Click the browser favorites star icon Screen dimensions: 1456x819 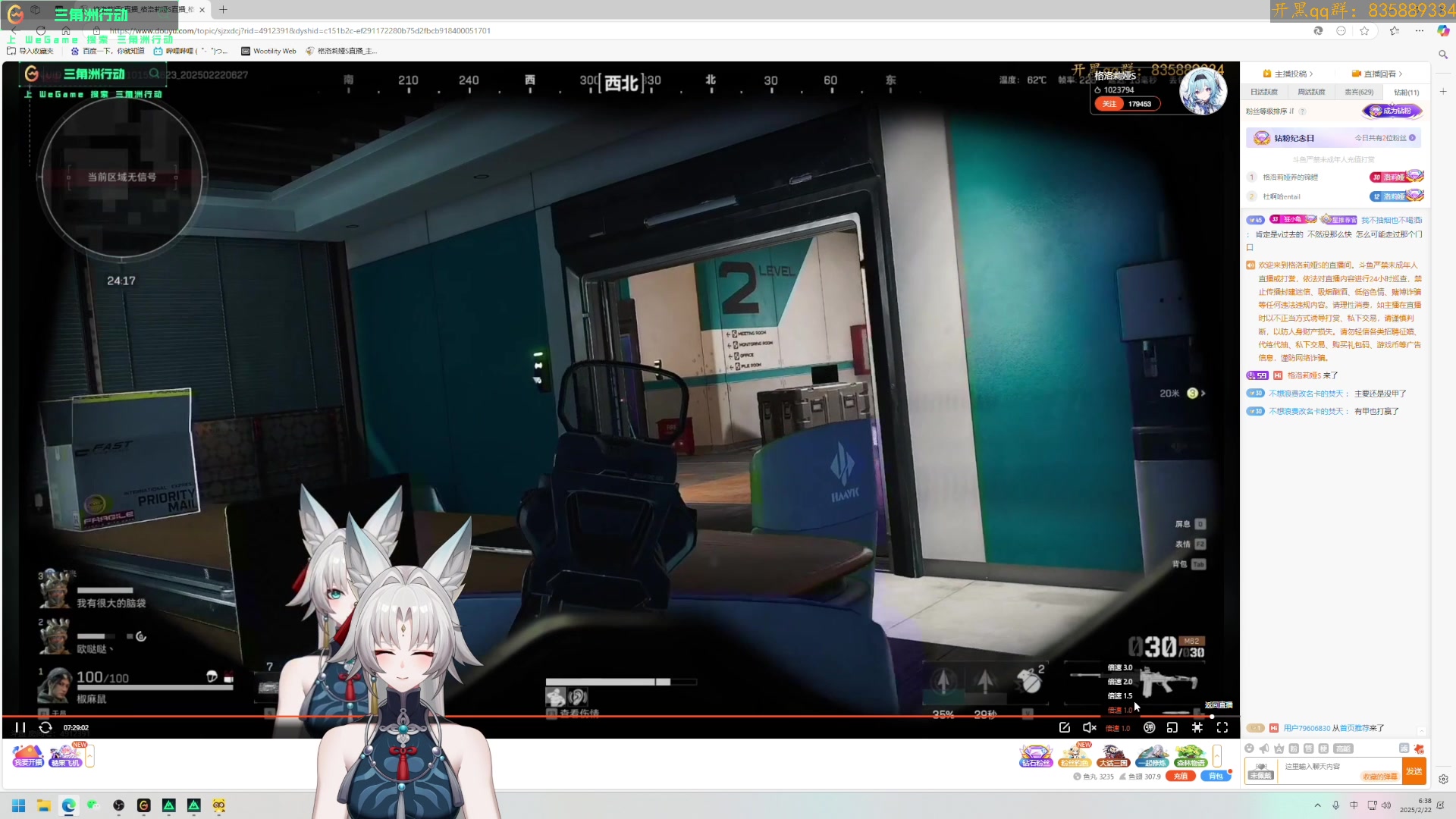(1365, 30)
